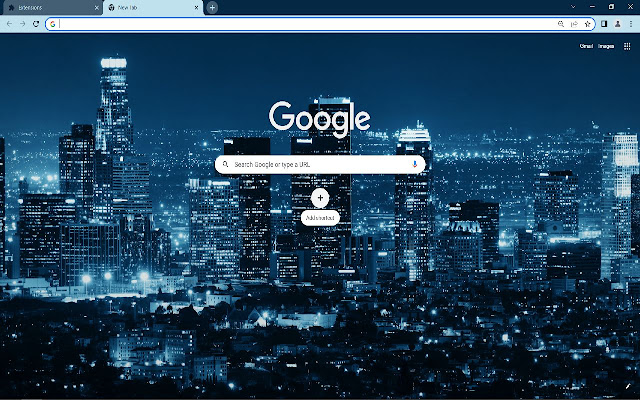Reload the current page
The image size is (640, 400).
coord(36,24)
